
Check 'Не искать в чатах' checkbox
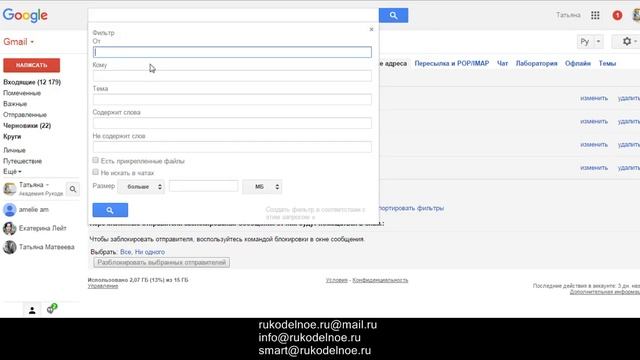[96, 172]
